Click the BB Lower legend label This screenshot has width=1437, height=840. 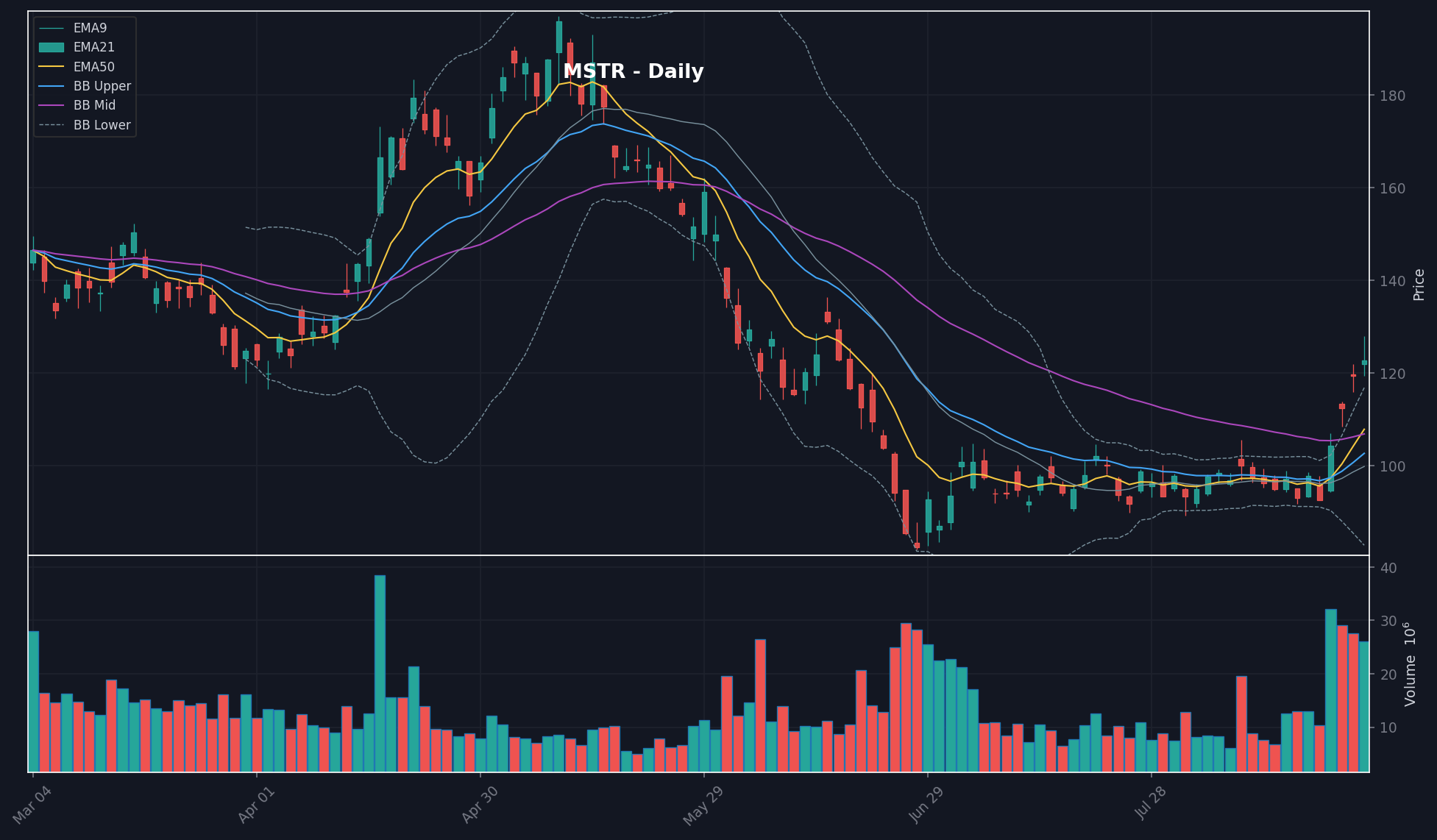(102, 125)
